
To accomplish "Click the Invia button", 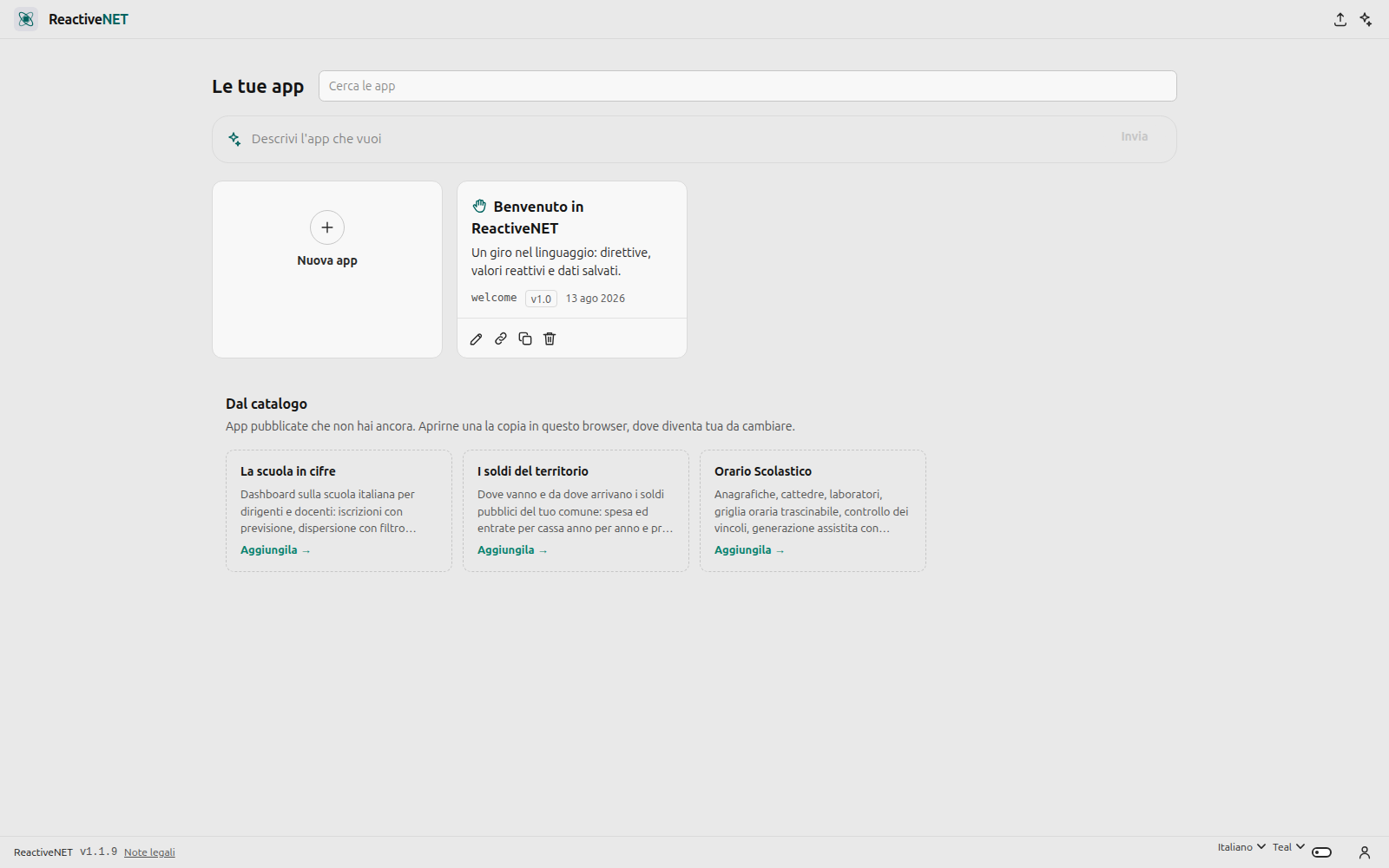I will click(1134, 136).
